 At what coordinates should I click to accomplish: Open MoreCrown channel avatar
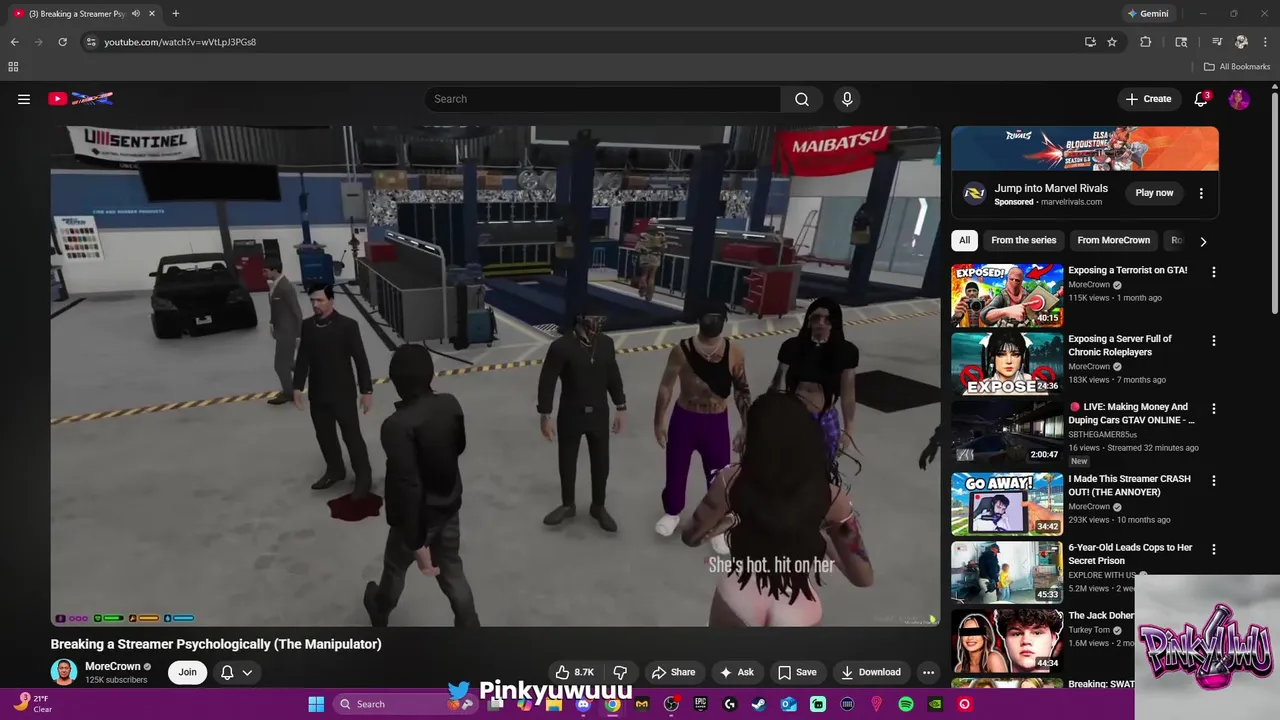coord(64,672)
